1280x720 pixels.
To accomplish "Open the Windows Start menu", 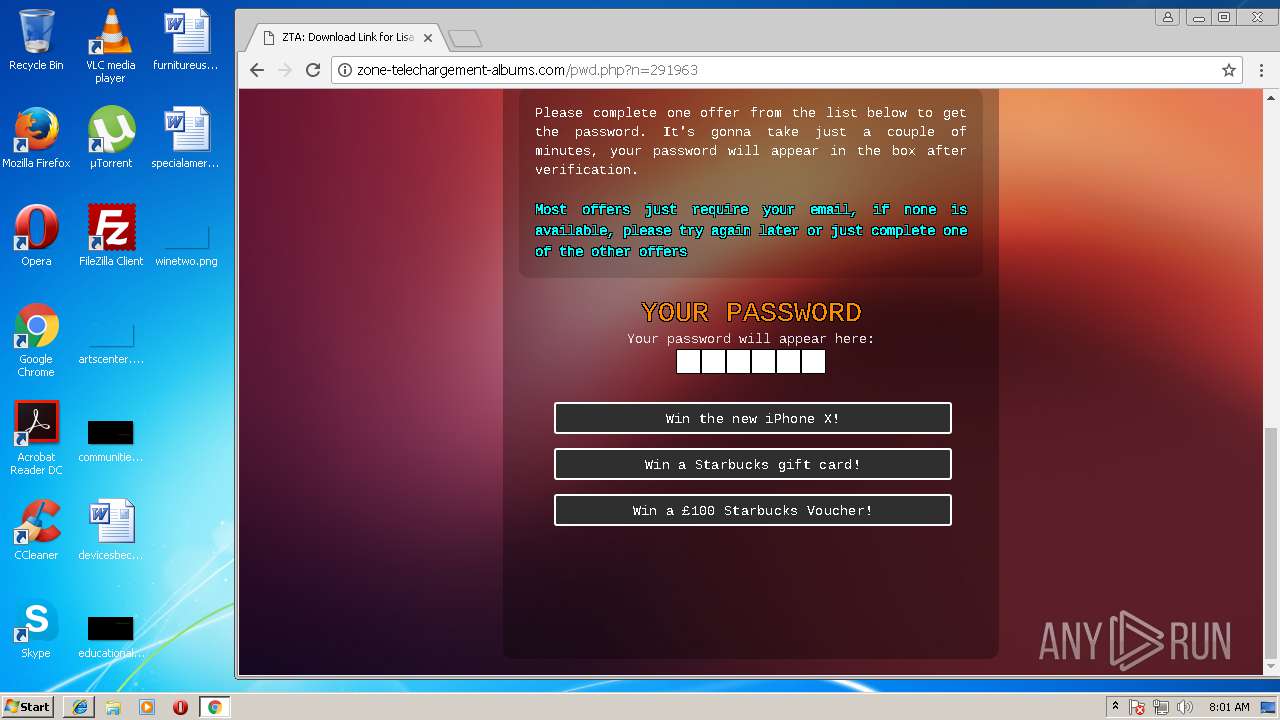I will [27, 706].
